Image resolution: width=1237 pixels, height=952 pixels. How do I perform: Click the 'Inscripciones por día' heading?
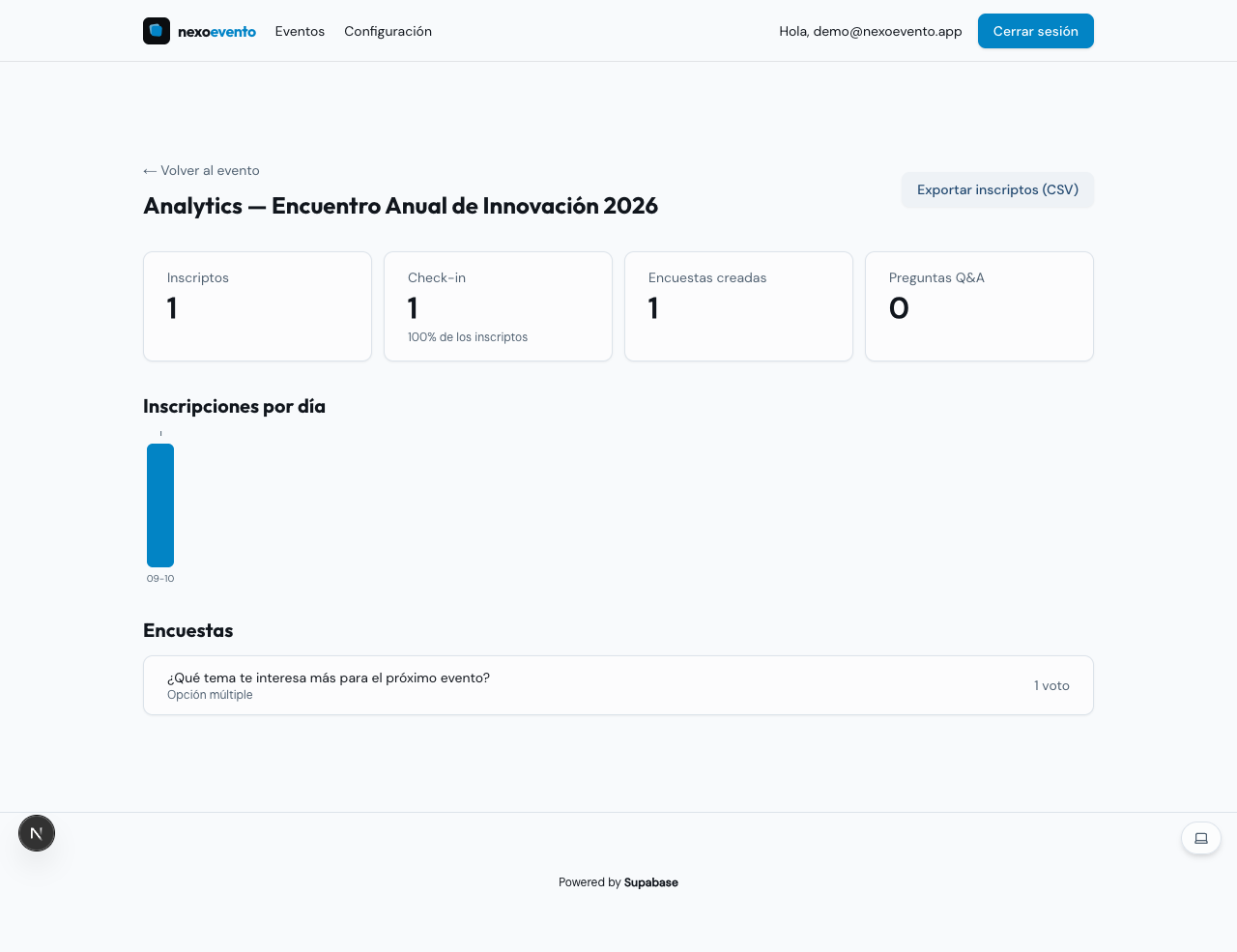[x=234, y=407]
